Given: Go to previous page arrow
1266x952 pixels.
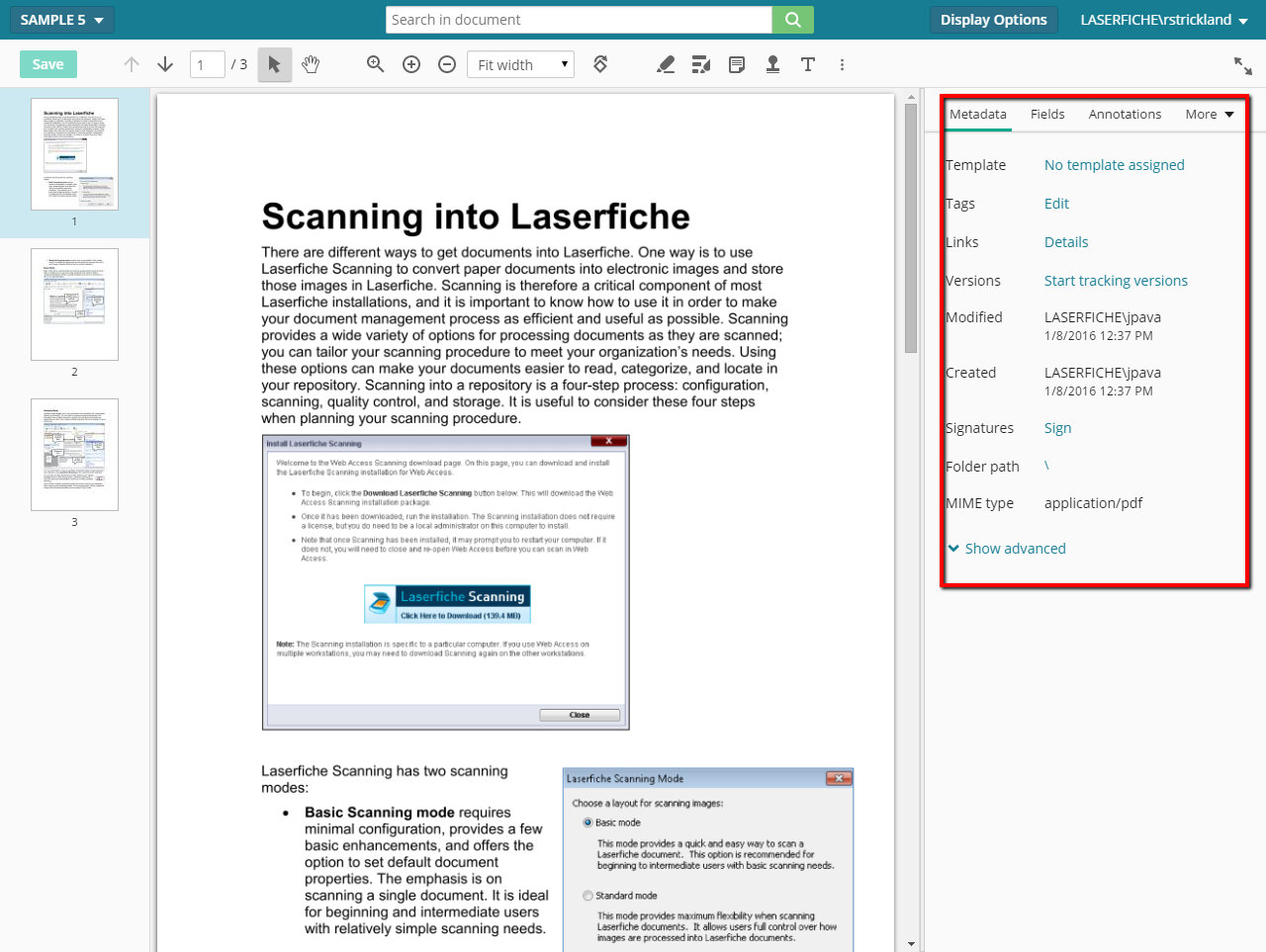Looking at the screenshot, I should pyautogui.click(x=132, y=64).
